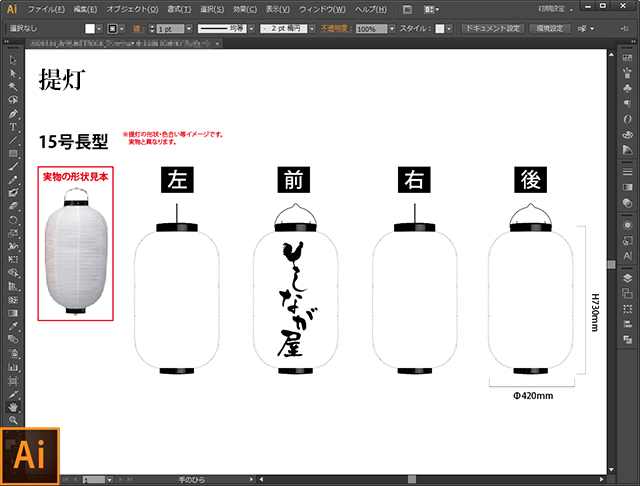Select the Artboard tool
640x486 pixels.
point(13,381)
